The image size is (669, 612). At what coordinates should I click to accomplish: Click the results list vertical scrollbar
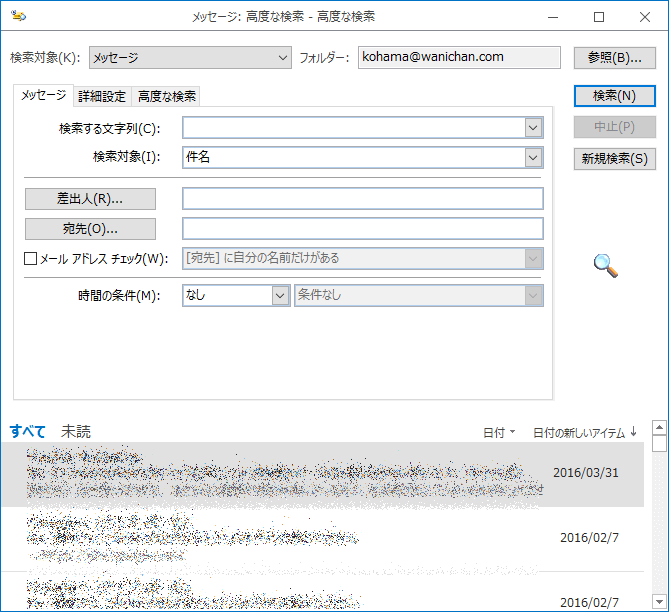(x=658, y=520)
